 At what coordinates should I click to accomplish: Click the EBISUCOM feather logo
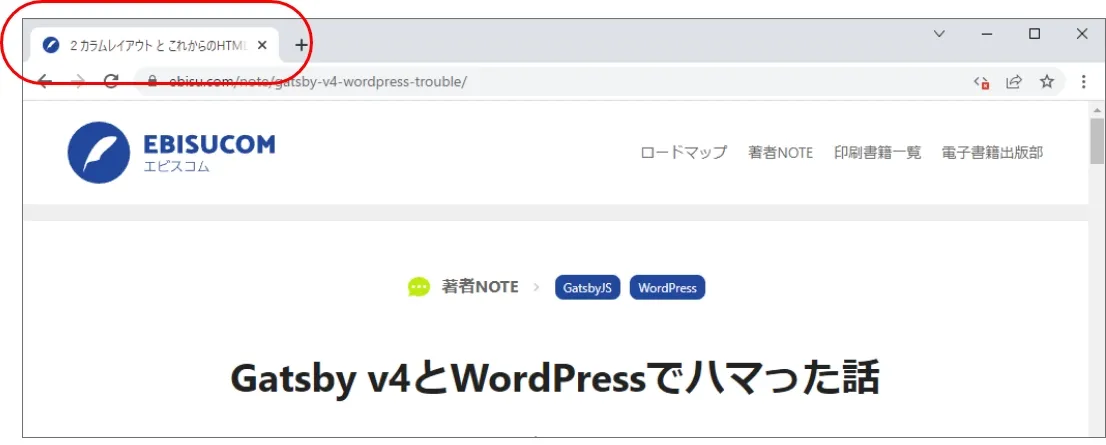coord(98,153)
